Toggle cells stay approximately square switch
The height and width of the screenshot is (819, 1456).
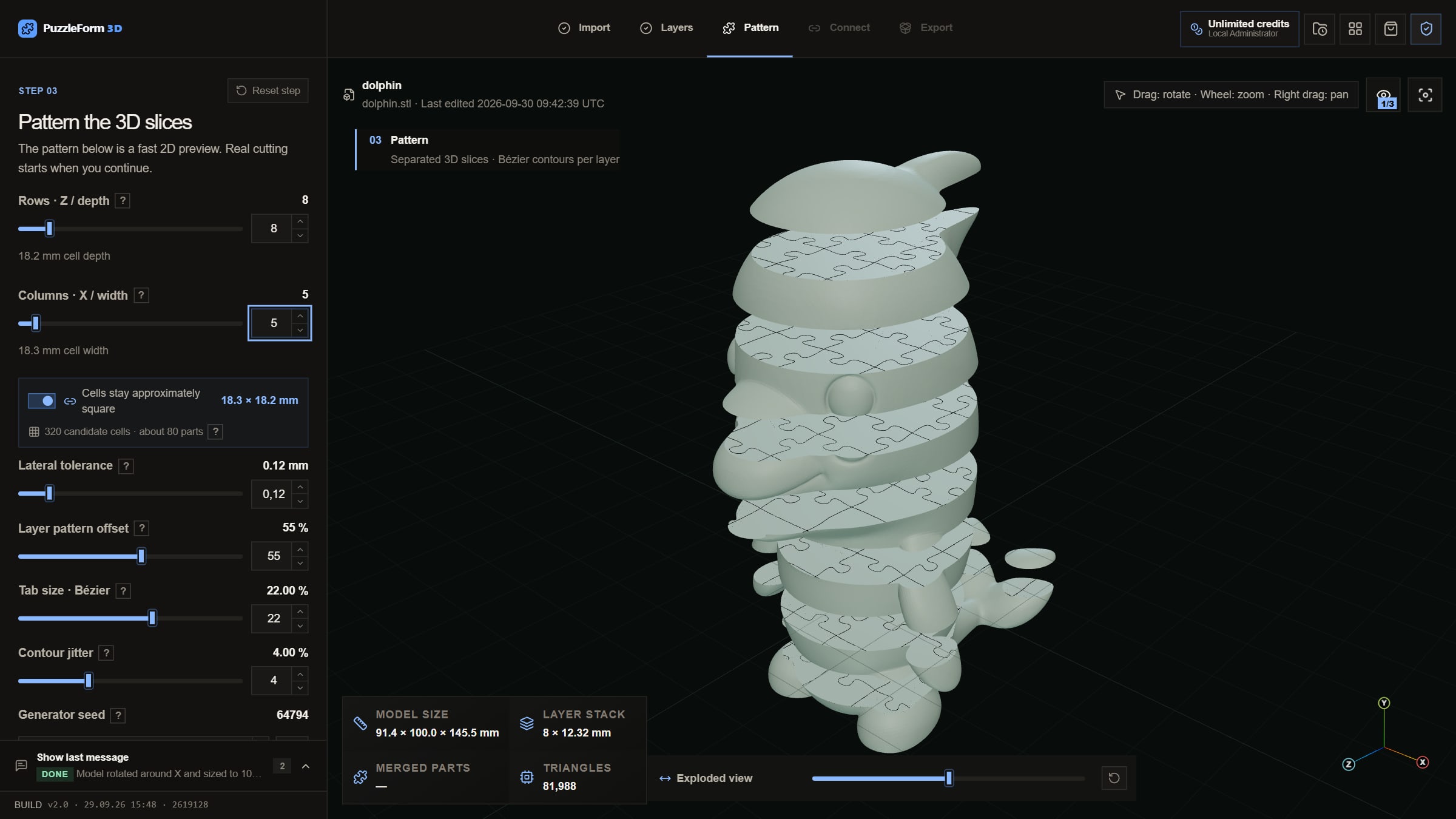(x=42, y=401)
